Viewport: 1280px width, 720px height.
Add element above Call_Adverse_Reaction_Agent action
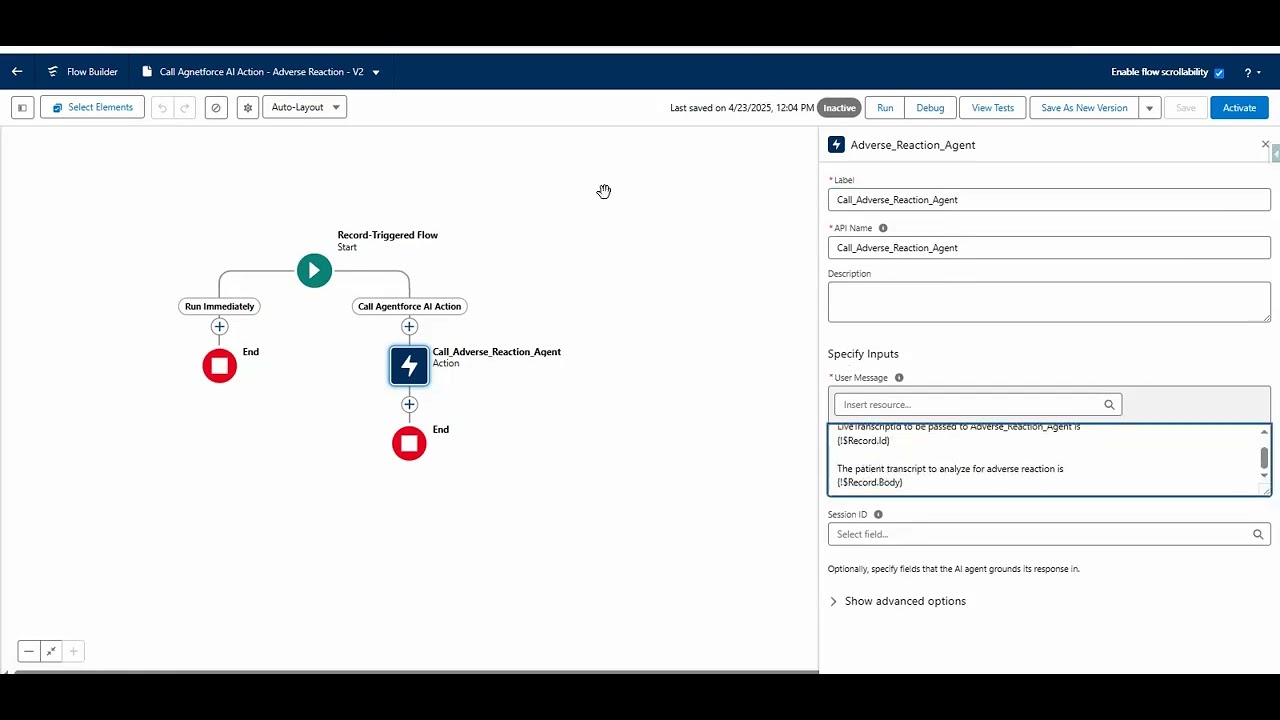pyautogui.click(x=409, y=327)
